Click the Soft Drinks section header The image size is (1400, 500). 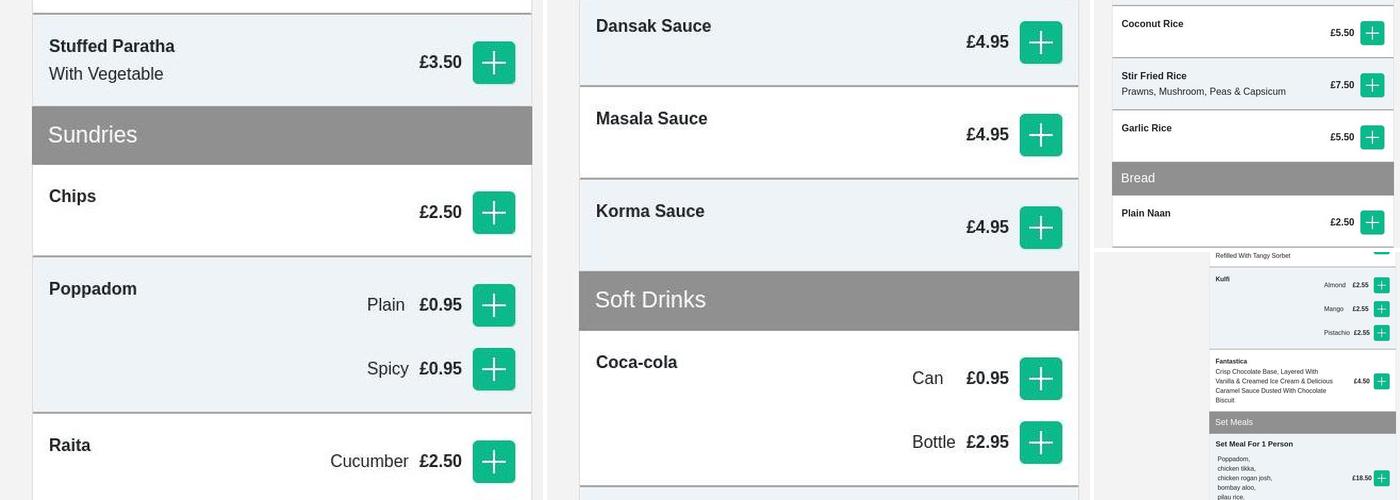tap(828, 300)
